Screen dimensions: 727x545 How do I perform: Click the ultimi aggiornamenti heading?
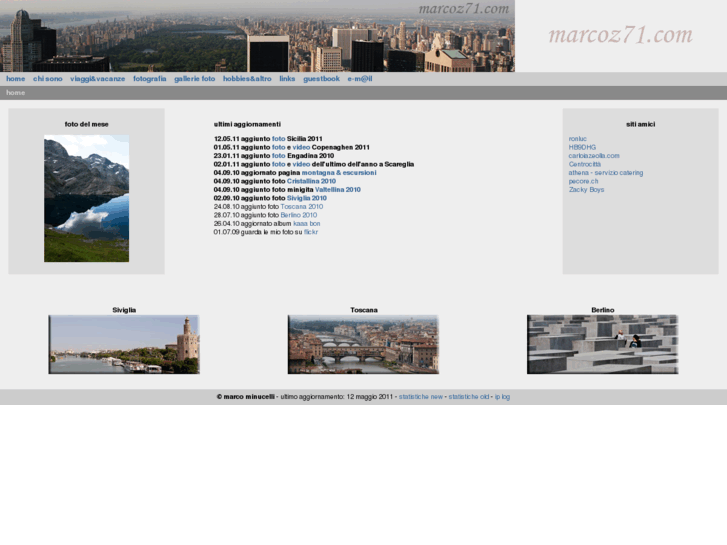coord(247,124)
